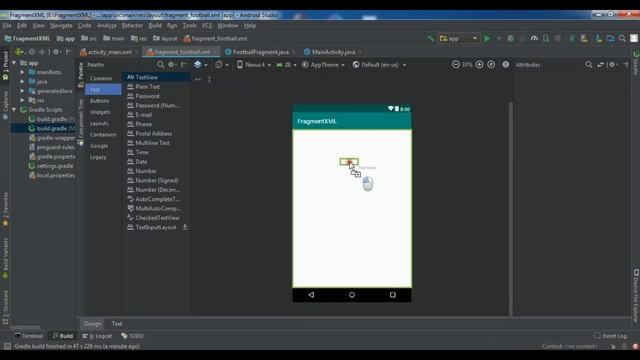Zoom out the design preview
The height and width of the screenshot is (360, 640).
[x=456, y=64]
